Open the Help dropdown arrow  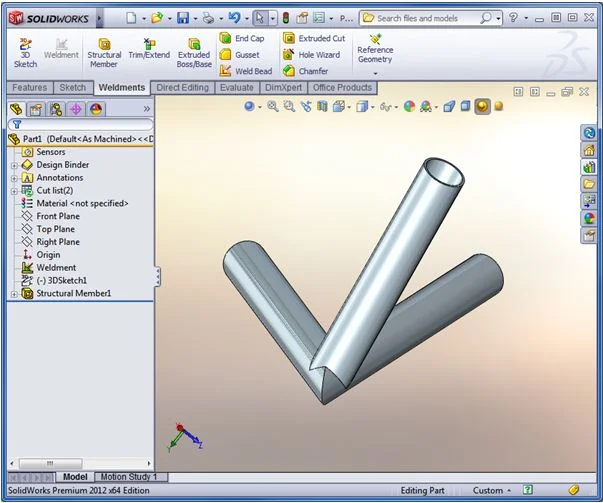526,18
